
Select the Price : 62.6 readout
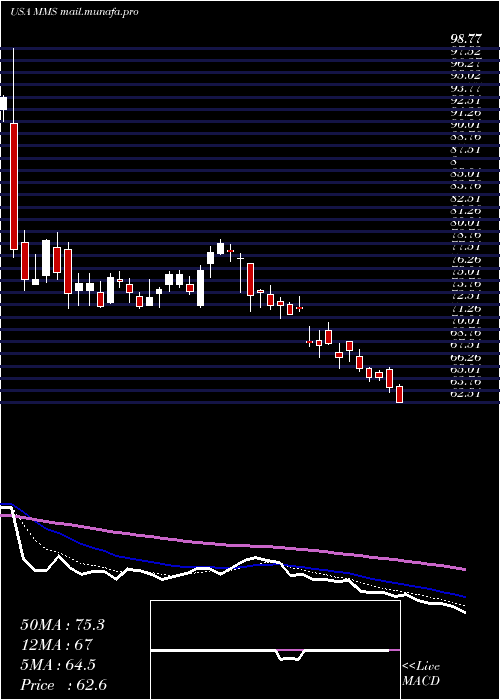(x=63, y=685)
